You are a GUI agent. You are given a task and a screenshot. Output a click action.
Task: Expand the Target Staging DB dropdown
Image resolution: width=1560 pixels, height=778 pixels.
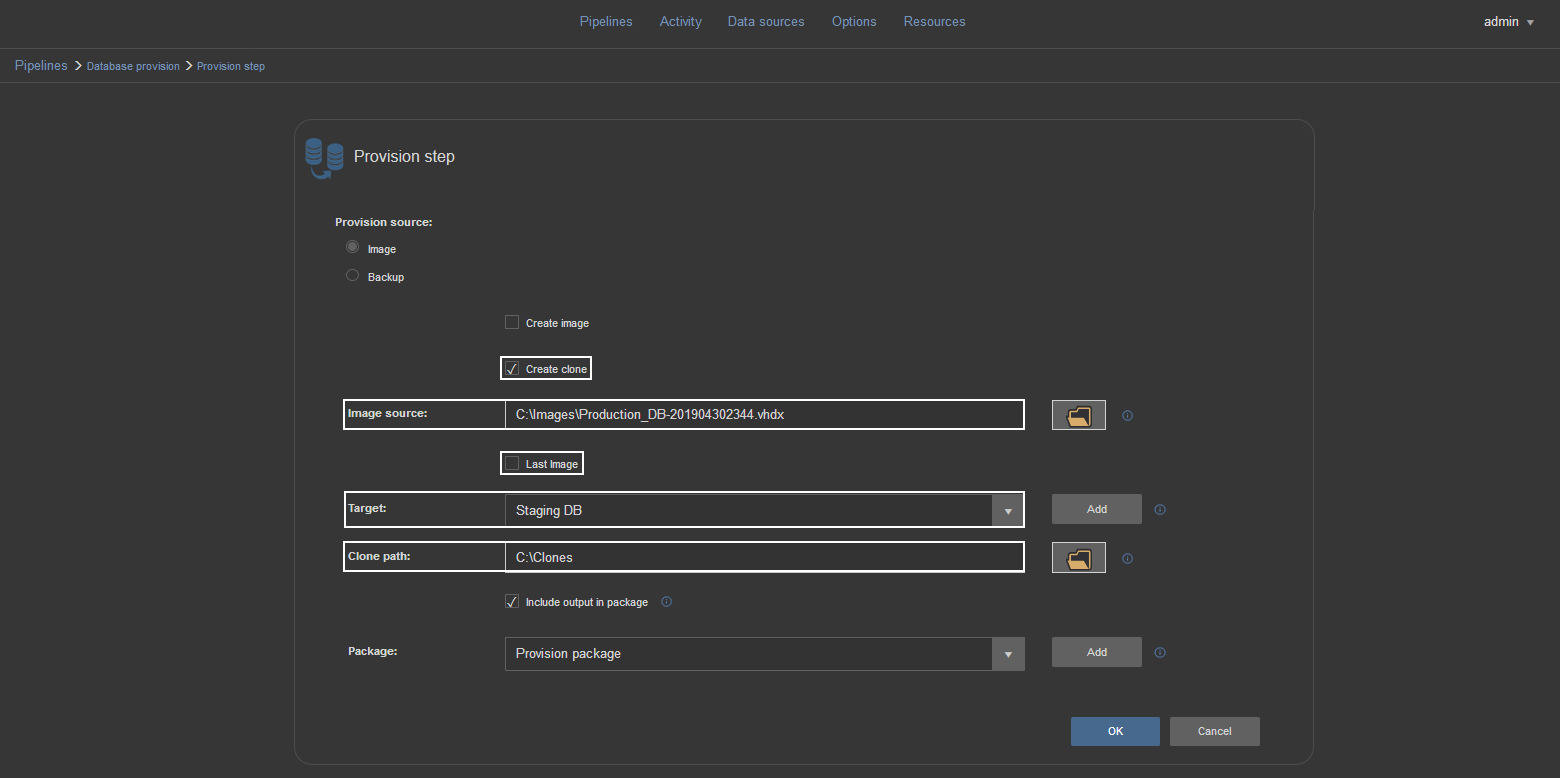tap(1007, 510)
